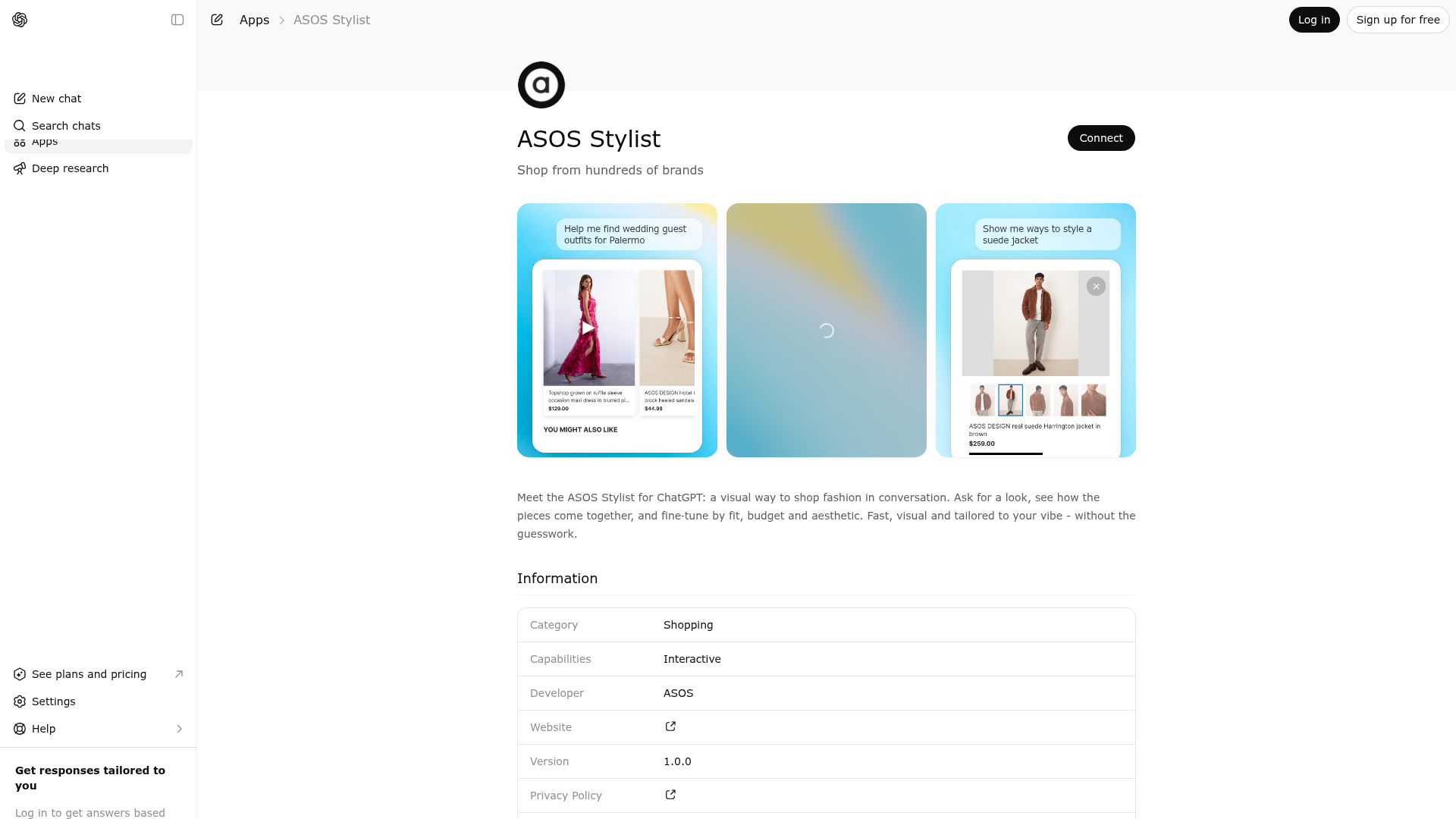
Task: Click the 'Get responses tailored to you' heading
Action: tap(90, 778)
